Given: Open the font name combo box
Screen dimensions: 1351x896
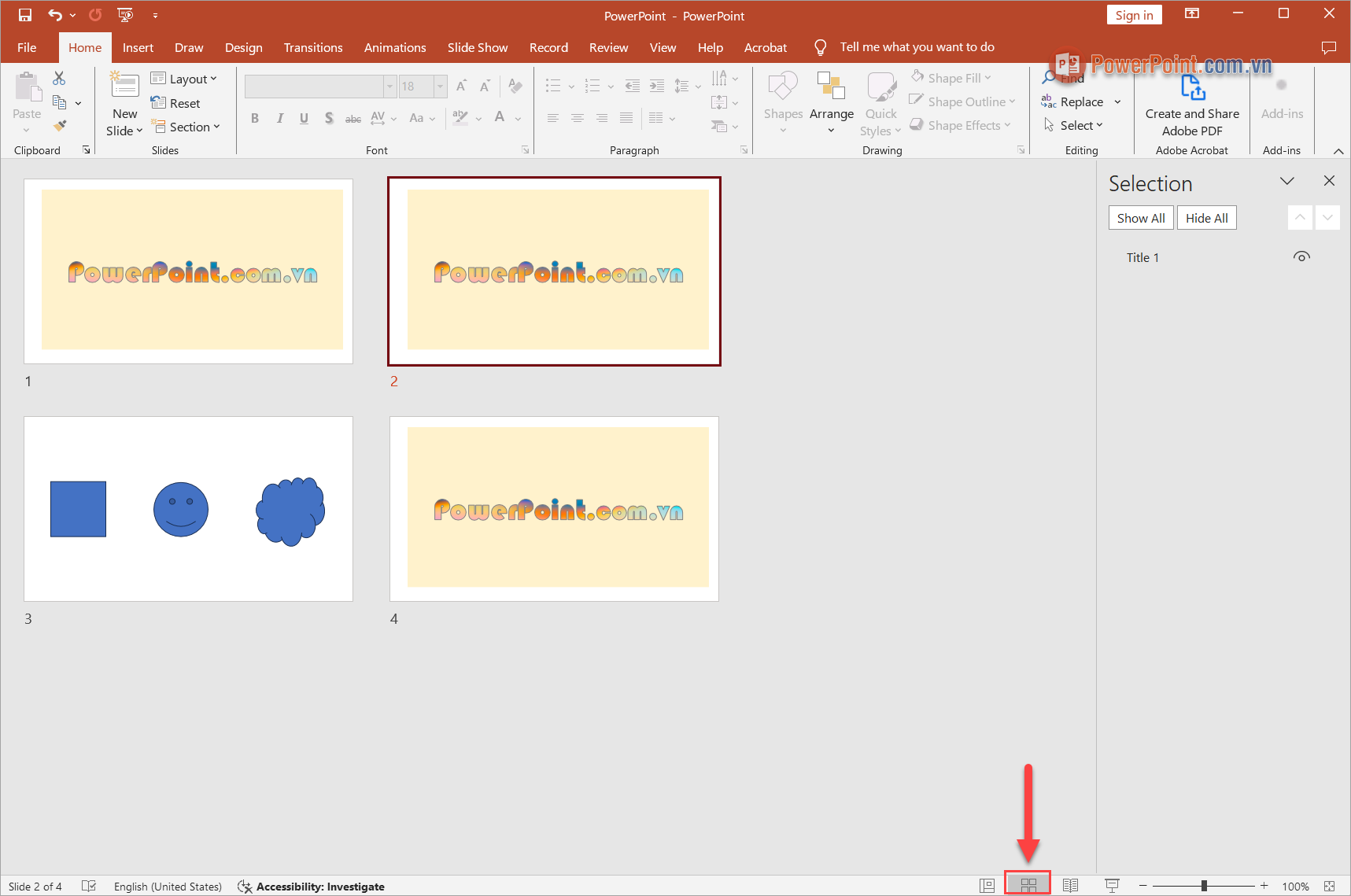Looking at the screenshot, I should coord(320,86).
